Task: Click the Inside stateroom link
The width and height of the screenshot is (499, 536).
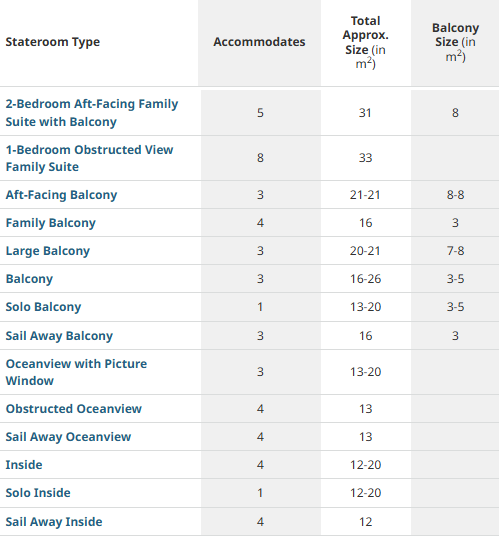Action: click(x=24, y=465)
